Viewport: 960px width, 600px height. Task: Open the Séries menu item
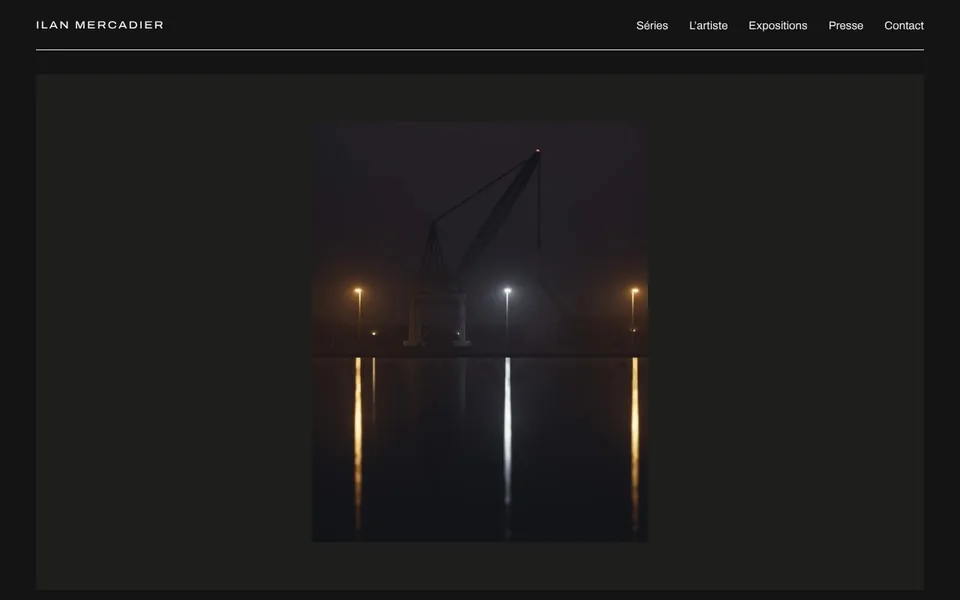click(x=652, y=26)
